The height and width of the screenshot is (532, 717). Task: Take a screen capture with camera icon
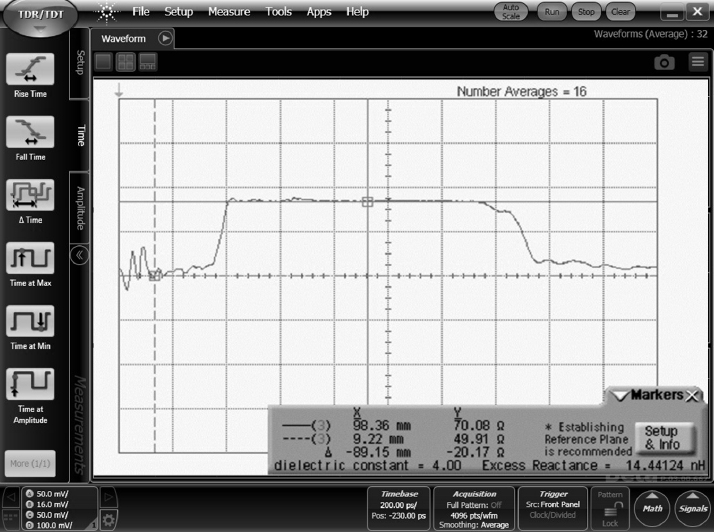pyautogui.click(x=664, y=62)
